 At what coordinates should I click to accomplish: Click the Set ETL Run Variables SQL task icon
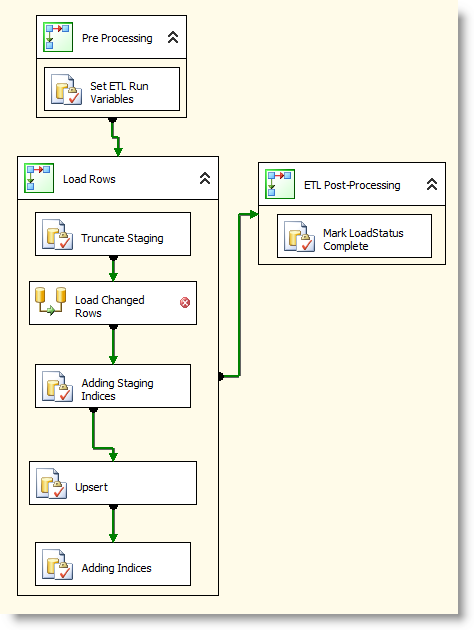[67, 89]
